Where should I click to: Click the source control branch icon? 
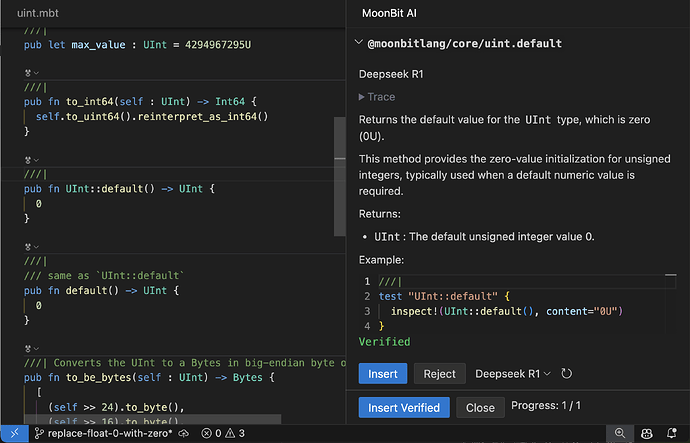coord(39,433)
